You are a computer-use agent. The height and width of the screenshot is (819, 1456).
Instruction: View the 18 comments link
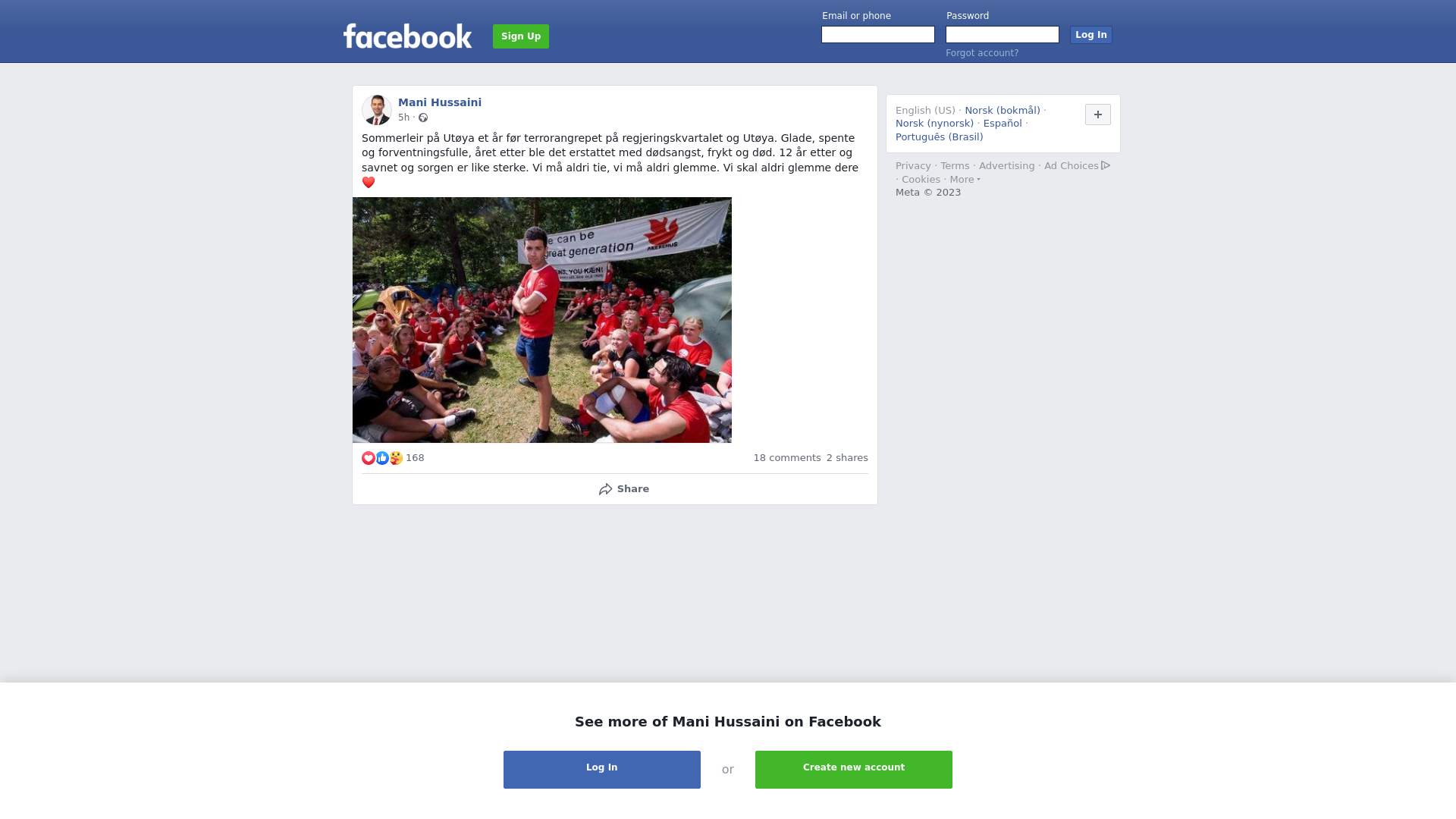[787, 458]
